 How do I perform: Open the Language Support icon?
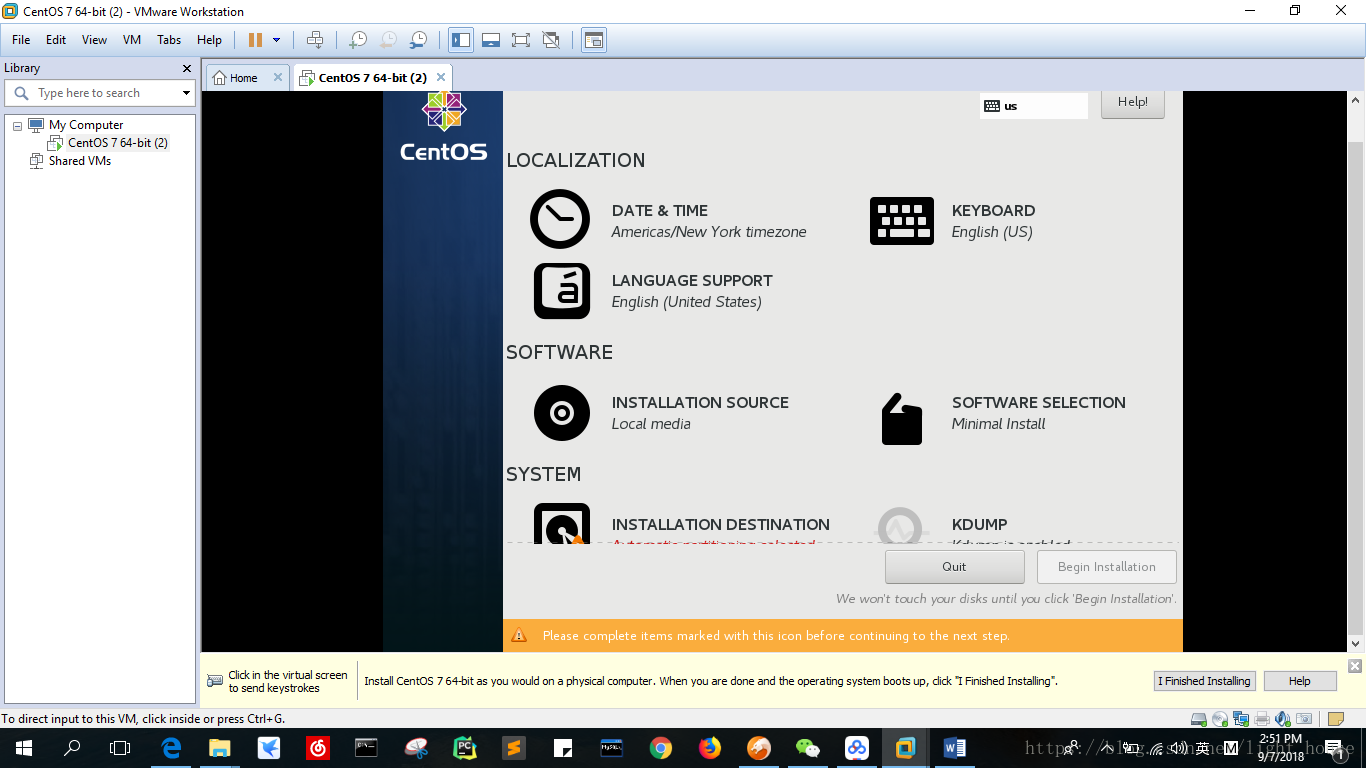pos(562,291)
